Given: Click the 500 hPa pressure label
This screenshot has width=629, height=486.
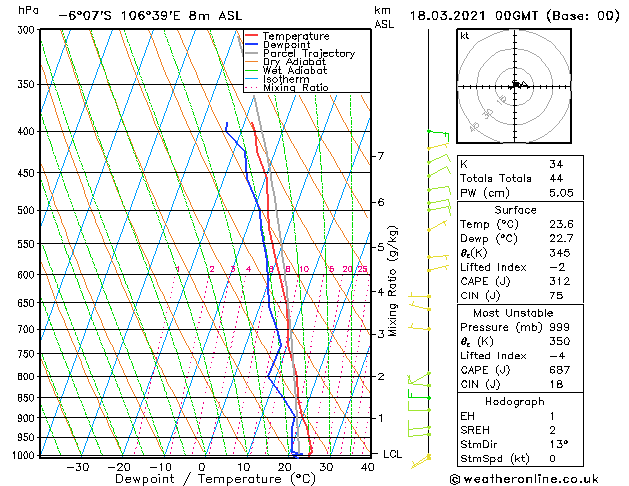Looking at the screenshot, I should [x=26, y=210].
